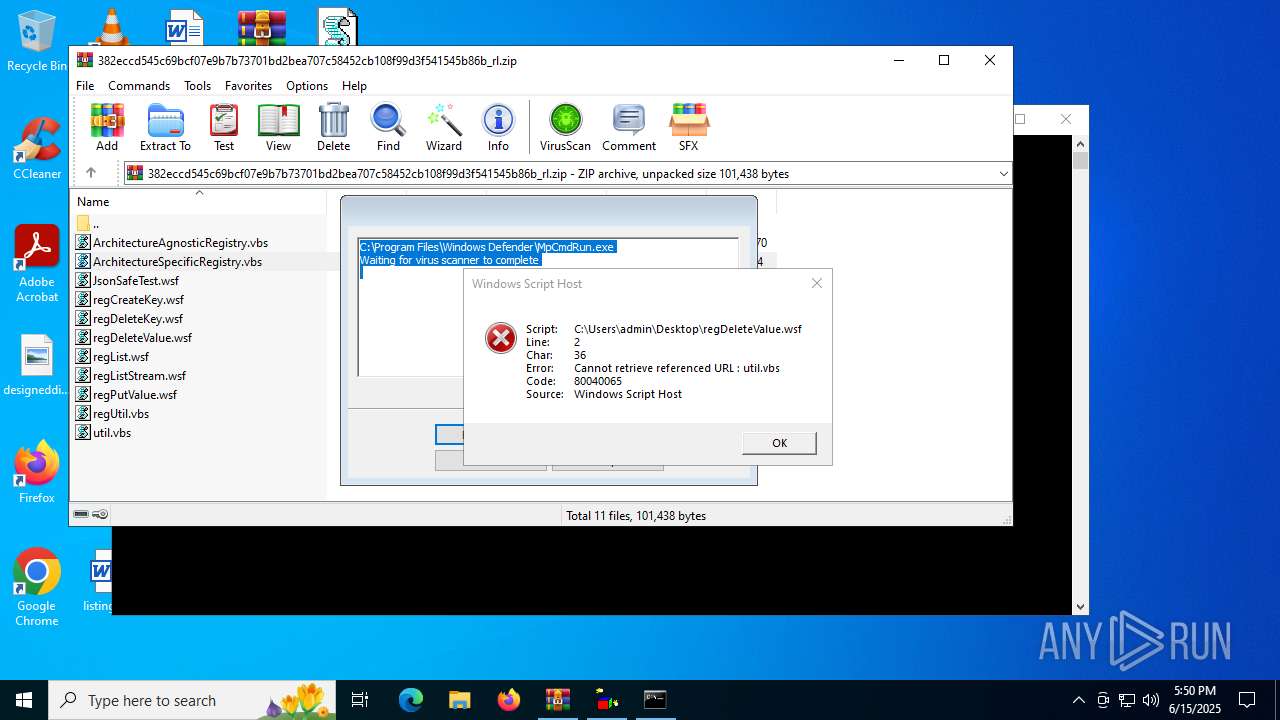Open the designeddi image file on desktop
This screenshot has width=1280, height=720.
37,365
